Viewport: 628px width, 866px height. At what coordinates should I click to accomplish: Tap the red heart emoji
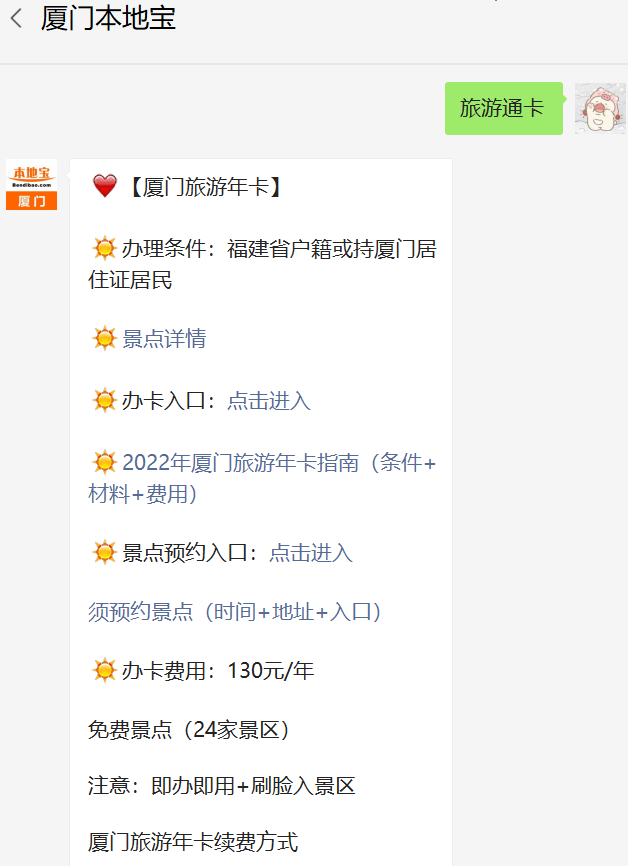click(x=104, y=186)
